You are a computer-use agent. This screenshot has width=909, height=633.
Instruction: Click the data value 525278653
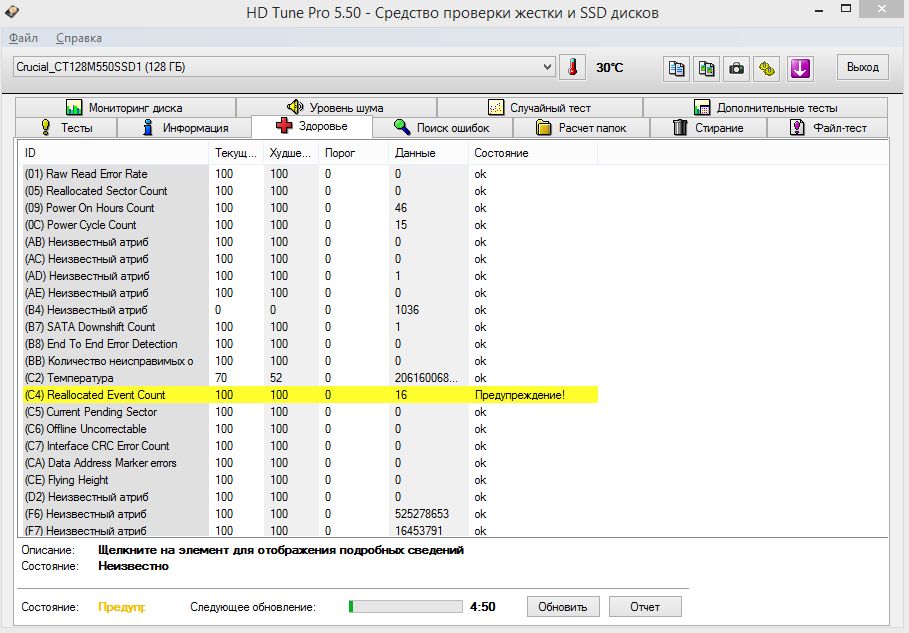422,514
